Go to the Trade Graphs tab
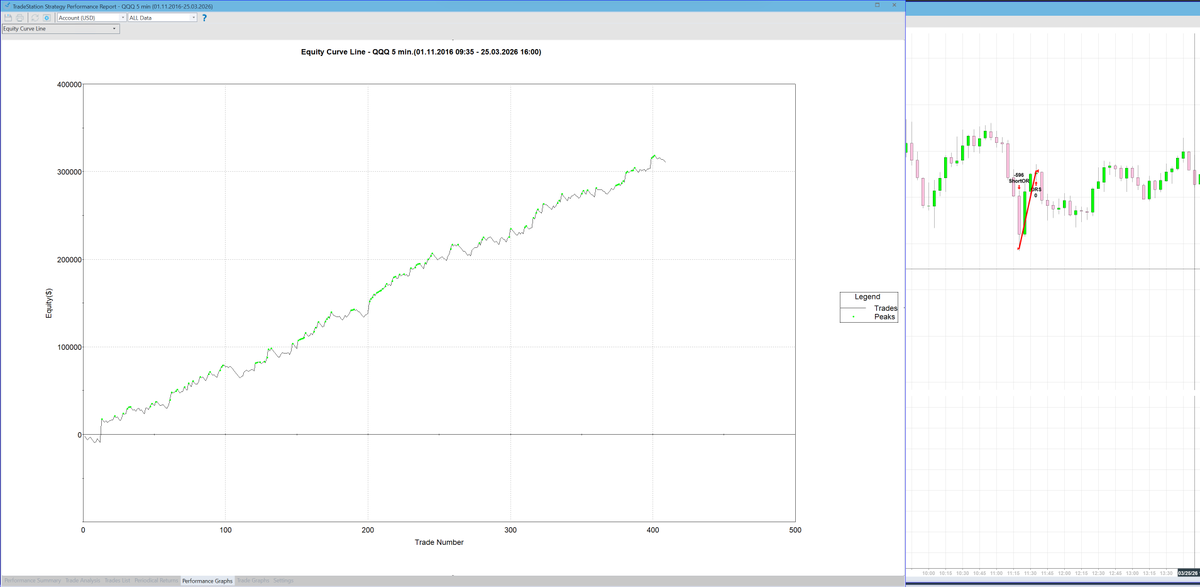The height and width of the screenshot is (587, 1200). [x=253, y=580]
